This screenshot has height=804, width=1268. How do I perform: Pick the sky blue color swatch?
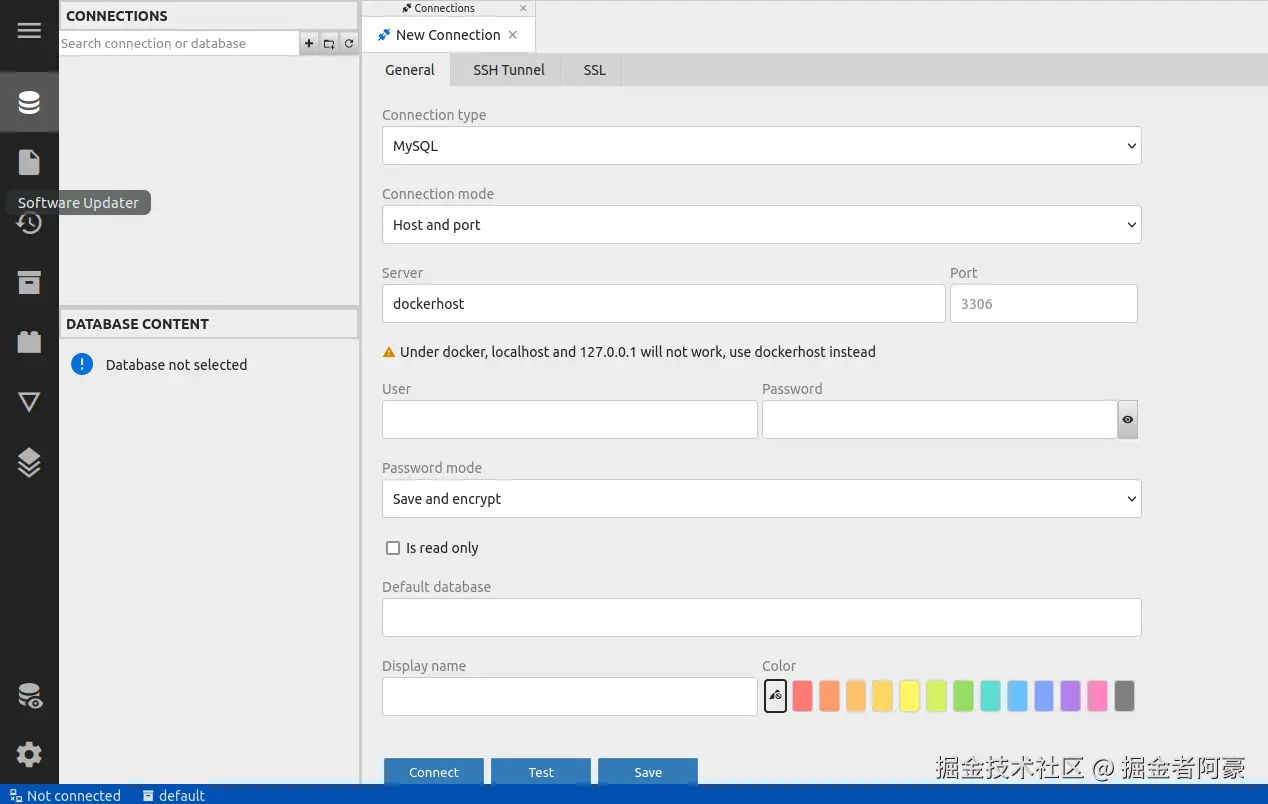(1017, 696)
